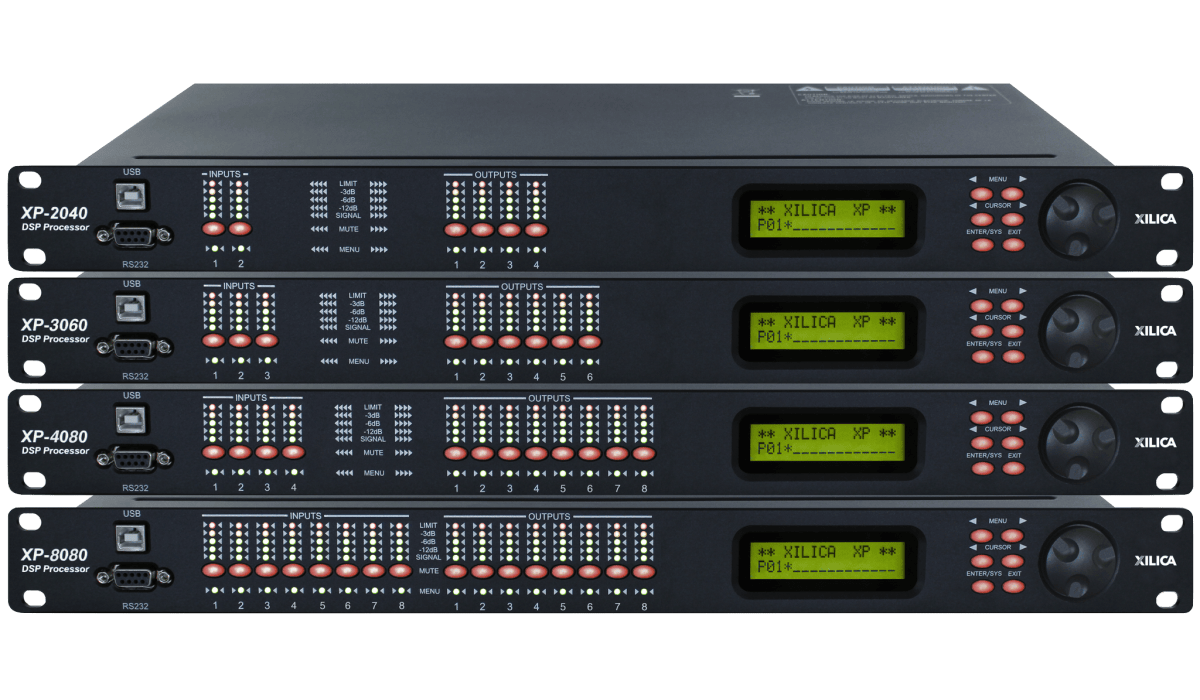Click the rotary knob on the XP-8080
Viewport: 1200px width, 700px height.
pos(1079,561)
